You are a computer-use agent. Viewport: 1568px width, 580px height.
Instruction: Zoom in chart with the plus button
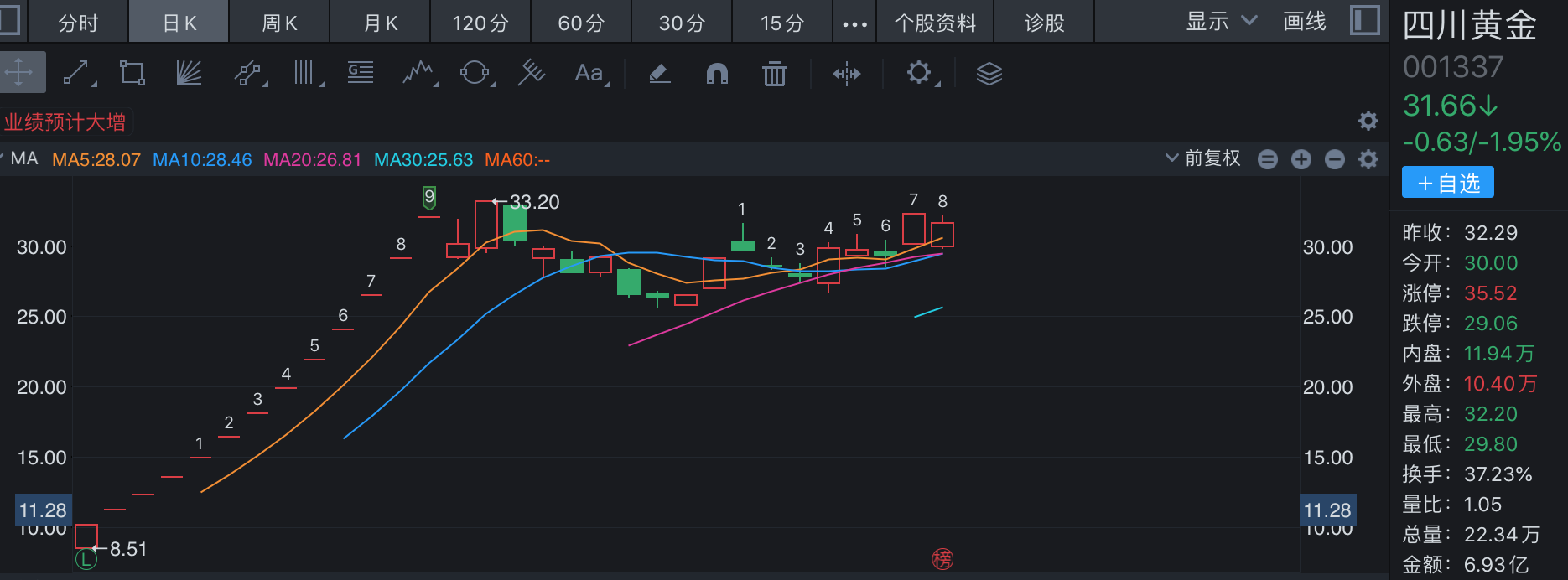[x=1301, y=159]
